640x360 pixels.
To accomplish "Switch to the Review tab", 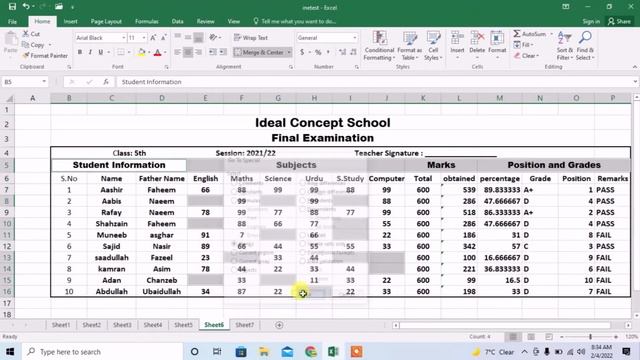I will tap(205, 21).
